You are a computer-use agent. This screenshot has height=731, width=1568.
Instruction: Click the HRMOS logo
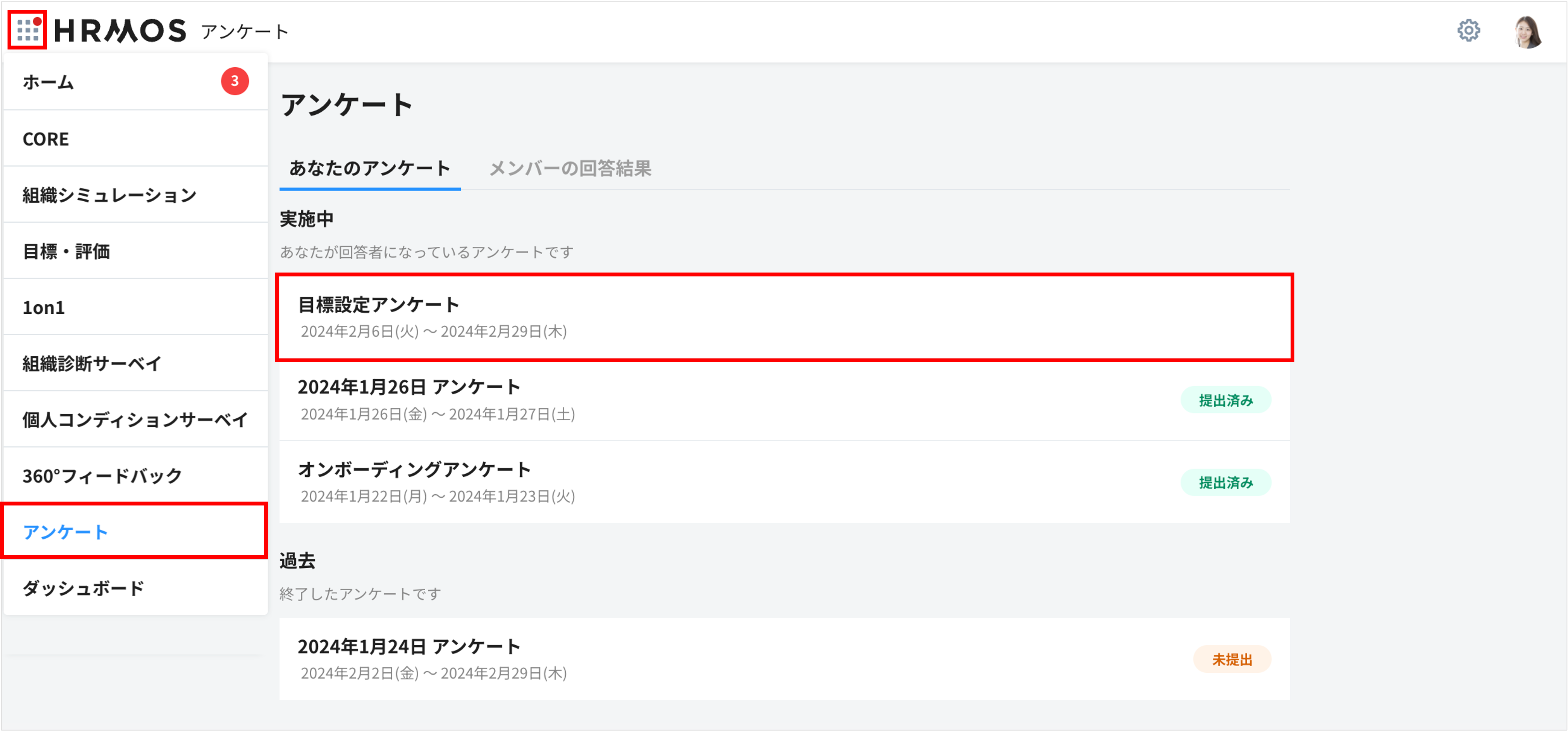pyautogui.click(x=119, y=30)
